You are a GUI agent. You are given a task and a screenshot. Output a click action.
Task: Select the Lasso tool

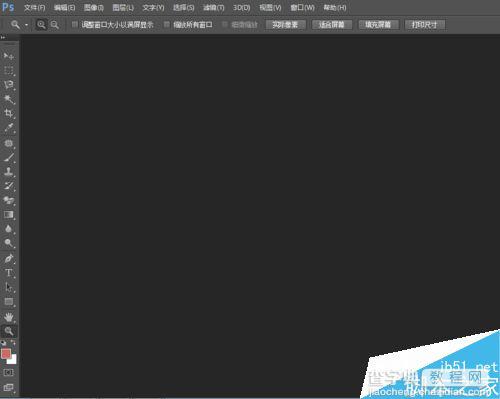click(x=9, y=85)
